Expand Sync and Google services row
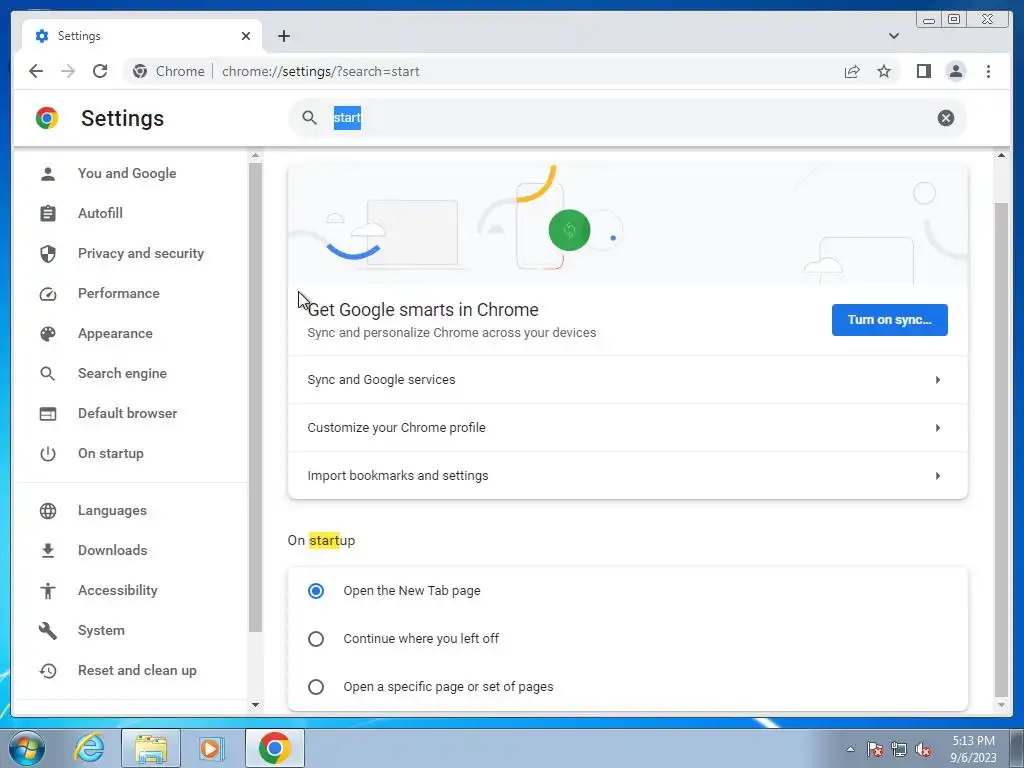This screenshot has height=768, width=1024. point(628,379)
